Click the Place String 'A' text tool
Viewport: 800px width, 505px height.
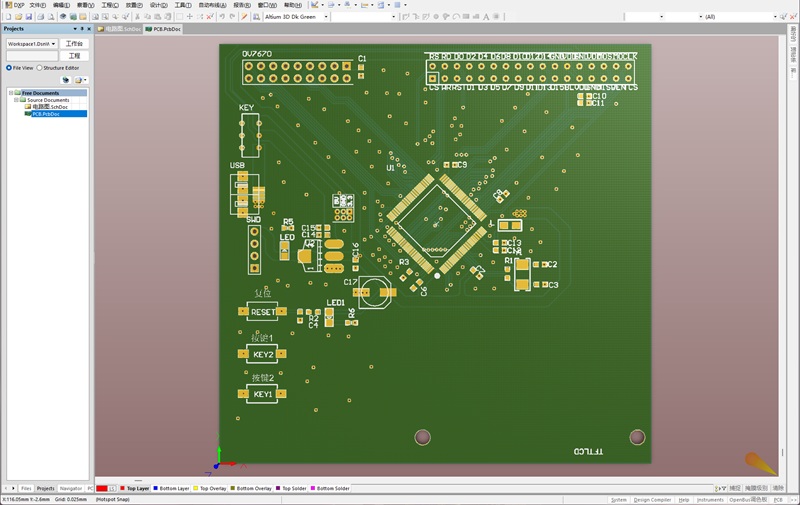pyautogui.click(x=486, y=17)
